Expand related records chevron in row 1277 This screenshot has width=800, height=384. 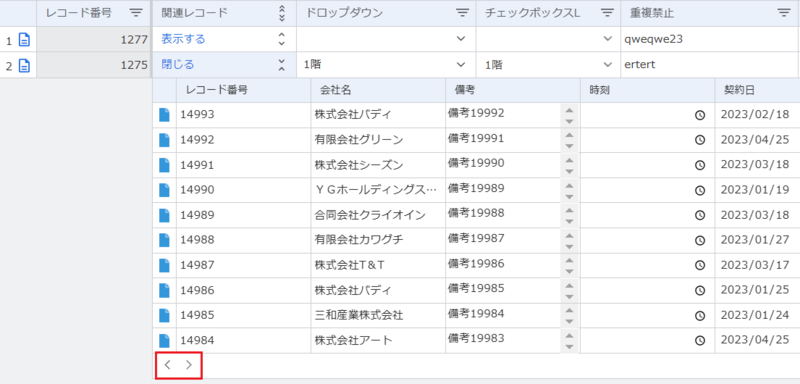(x=281, y=39)
